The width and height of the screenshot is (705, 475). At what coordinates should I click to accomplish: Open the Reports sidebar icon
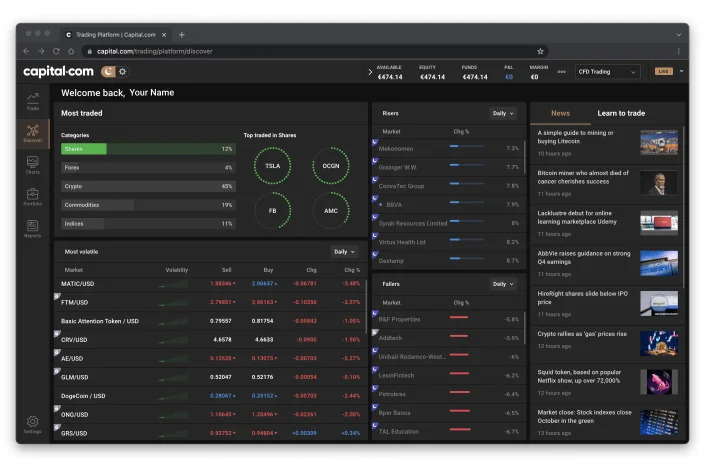point(33,228)
